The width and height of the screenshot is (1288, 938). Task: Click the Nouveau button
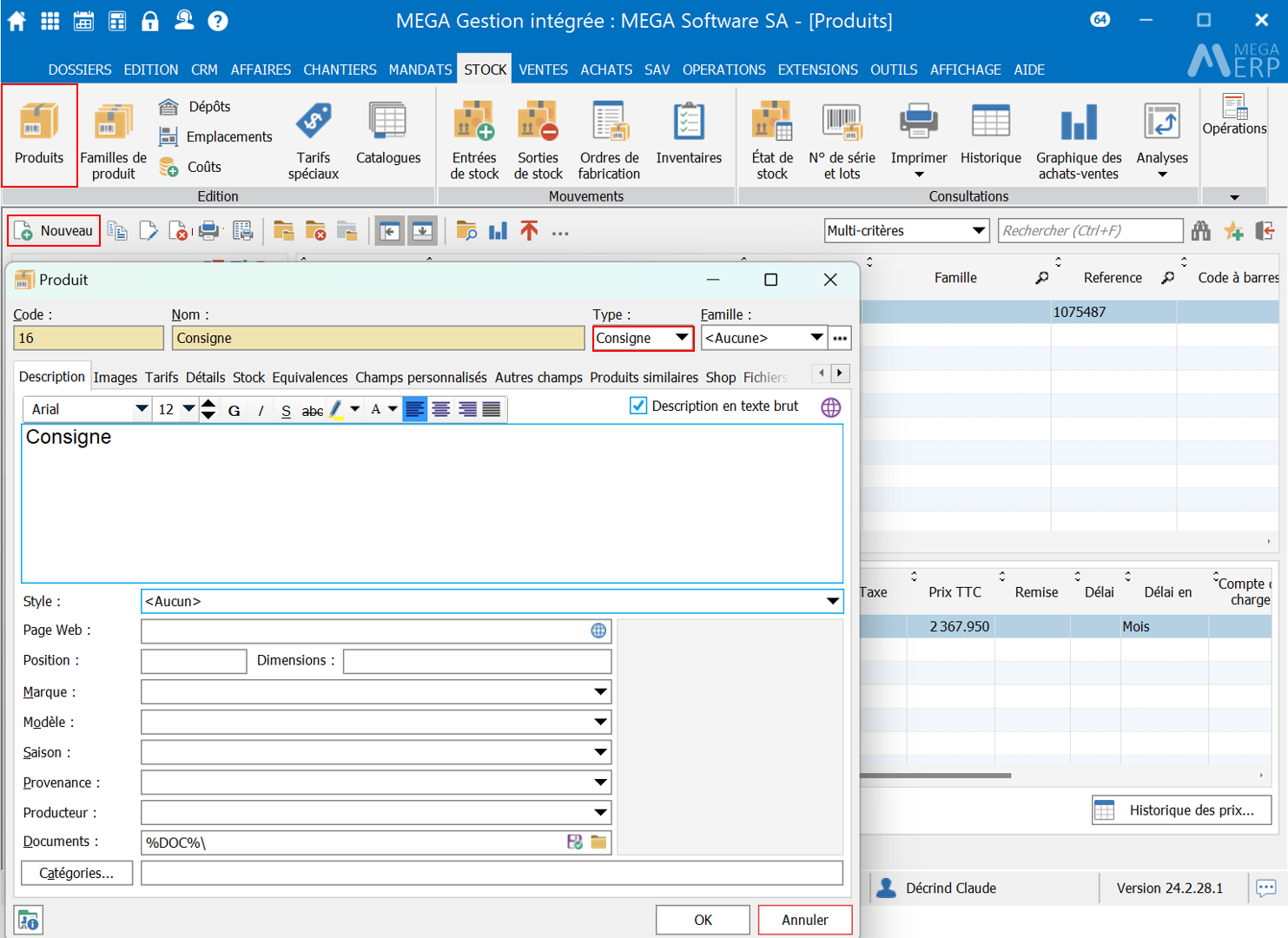coord(54,231)
